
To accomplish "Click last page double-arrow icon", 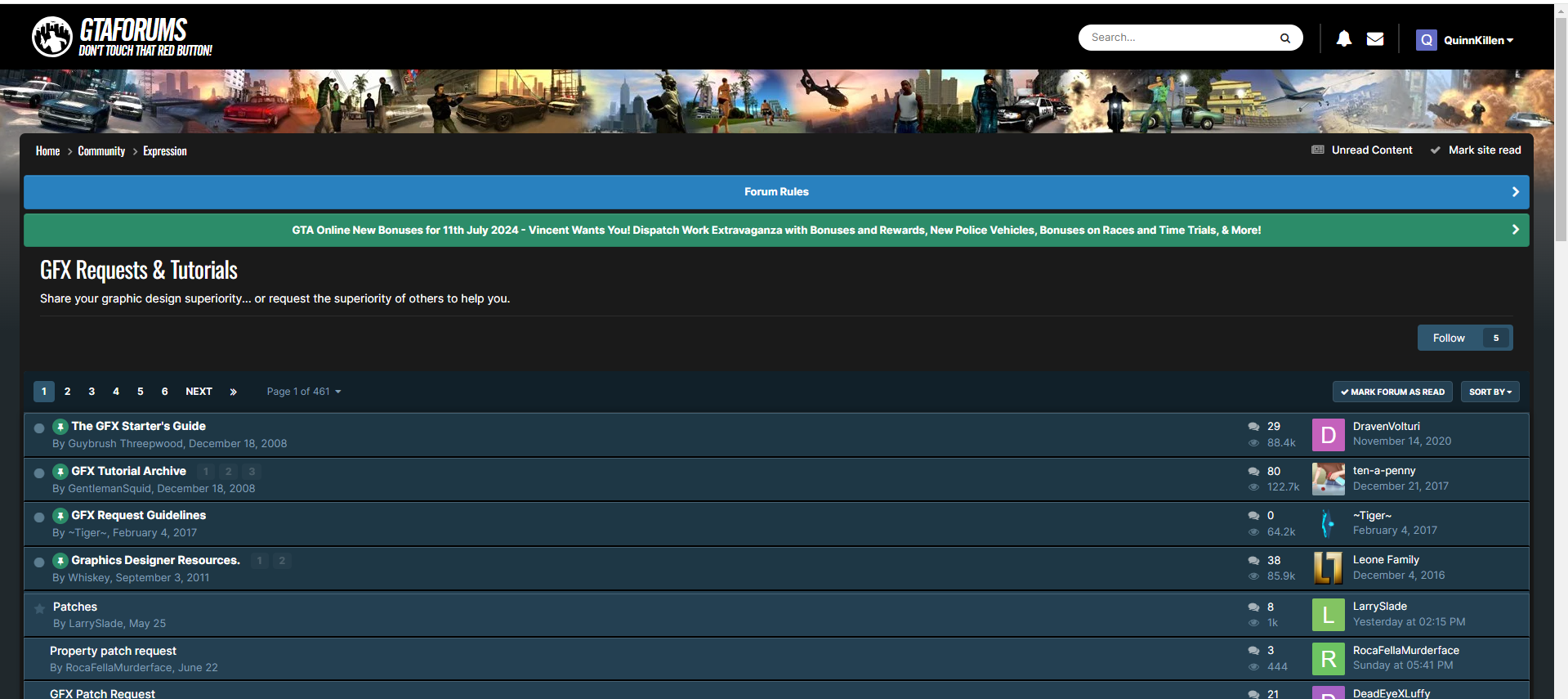I will 233,392.
